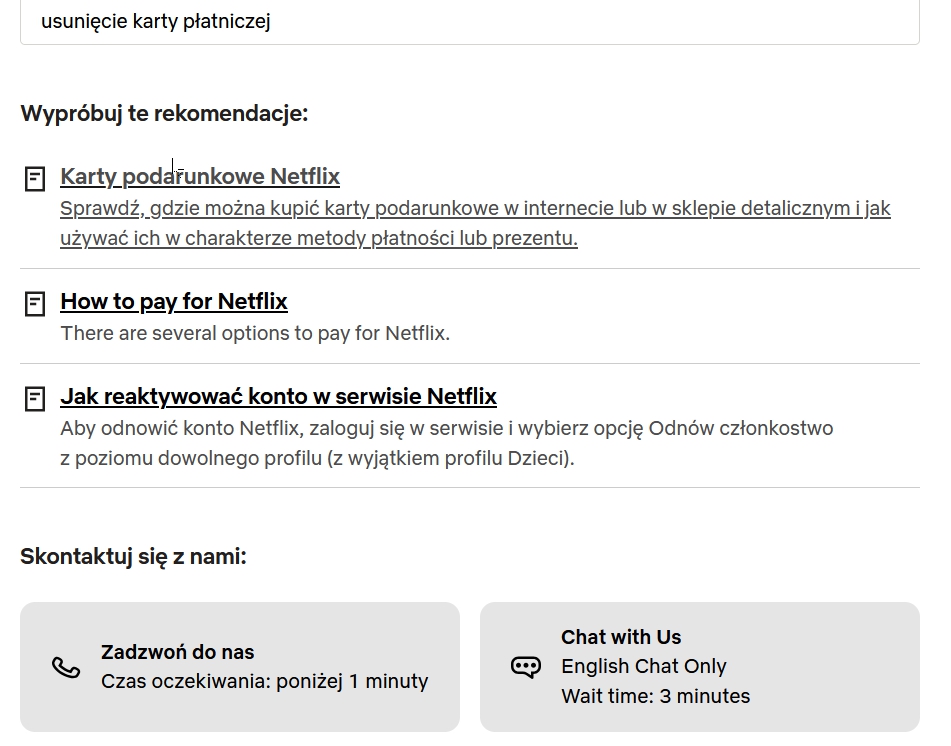Viewport: 951px width, 746px height.
Task: Click the 'Wait time: 3 minutes' text
Action: [x=655, y=697]
